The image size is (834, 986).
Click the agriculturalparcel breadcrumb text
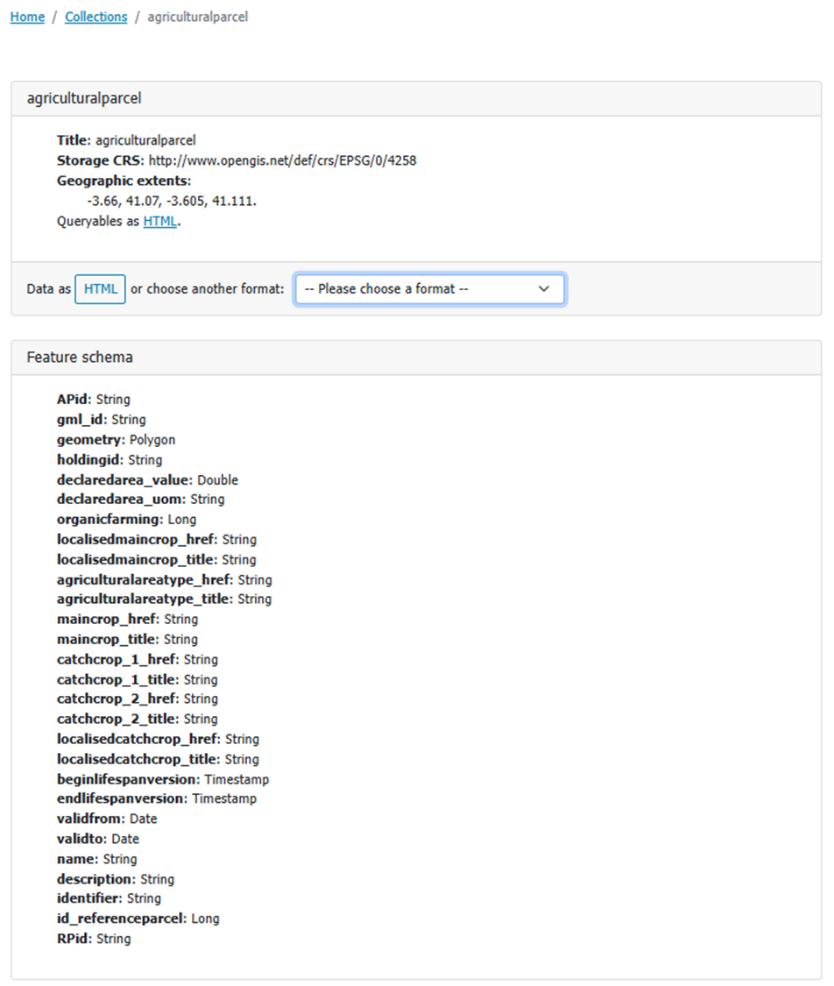tap(198, 17)
